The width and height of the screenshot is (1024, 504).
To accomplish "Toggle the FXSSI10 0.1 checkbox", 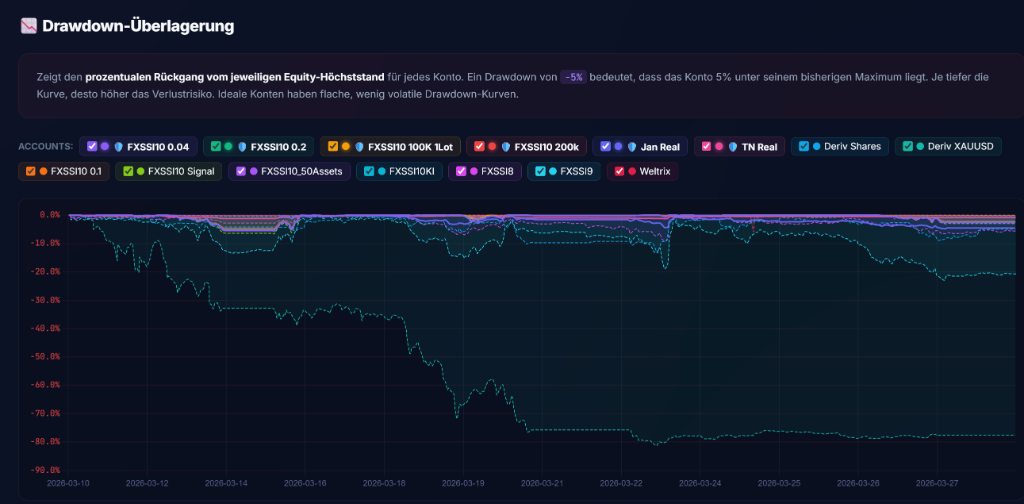I will point(30,171).
